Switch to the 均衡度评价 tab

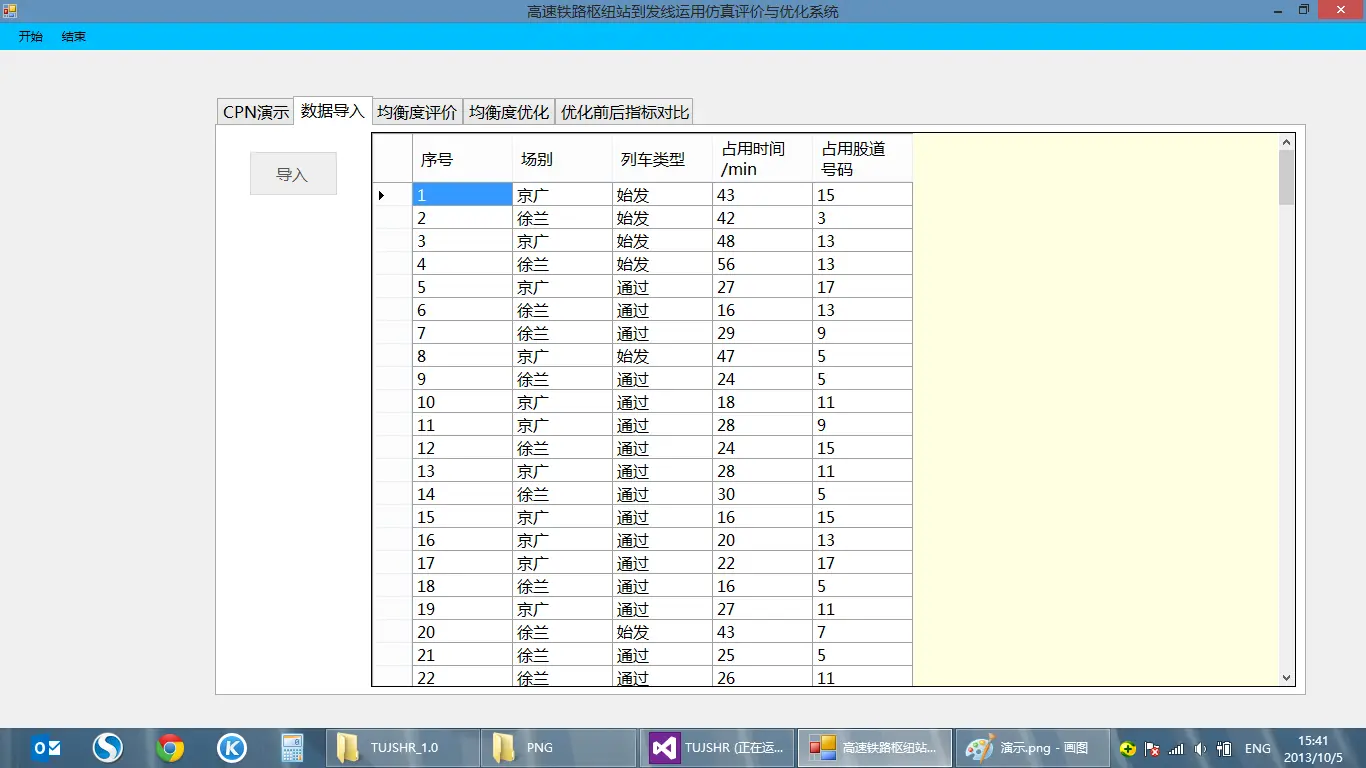point(417,112)
